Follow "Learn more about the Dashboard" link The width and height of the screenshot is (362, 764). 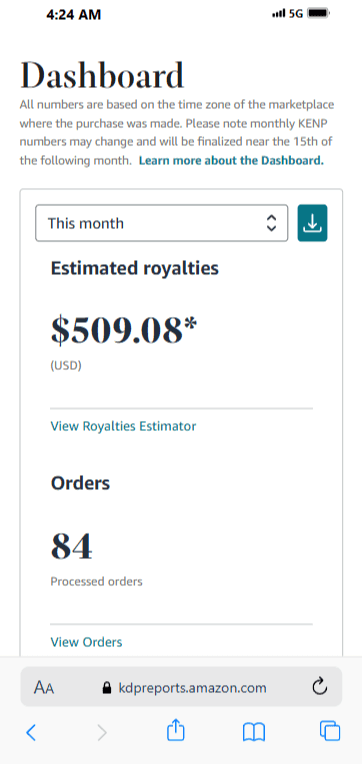point(231,160)
